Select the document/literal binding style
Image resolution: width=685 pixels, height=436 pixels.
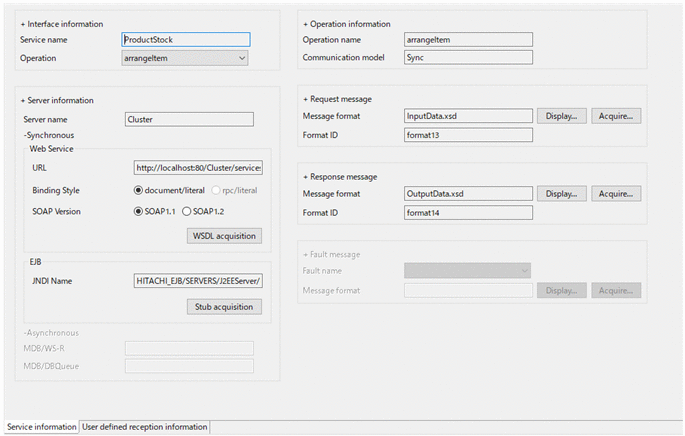click(139, 189)
